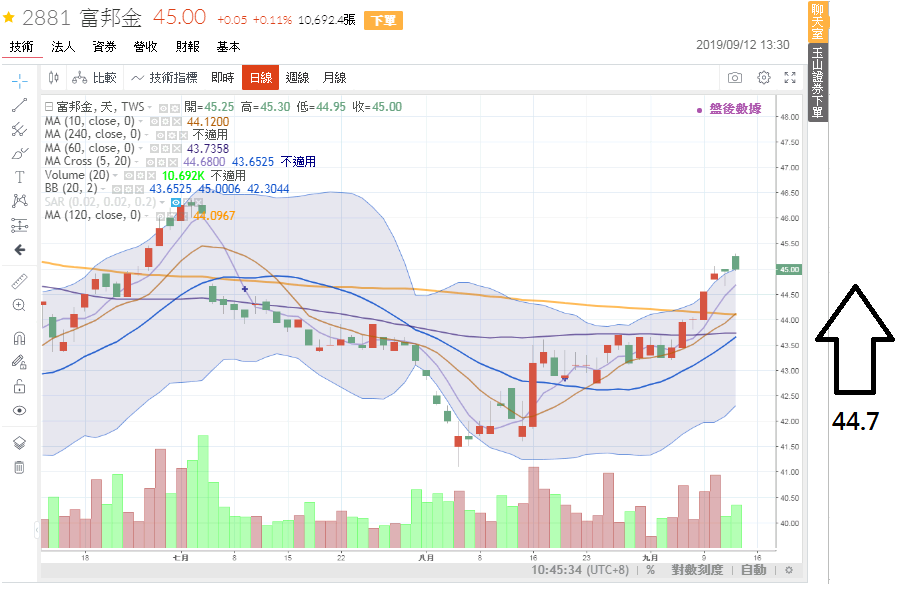Open the object tree layers icon
The height and width of the screenshot is (595, 900).
(x=20, y=443)
